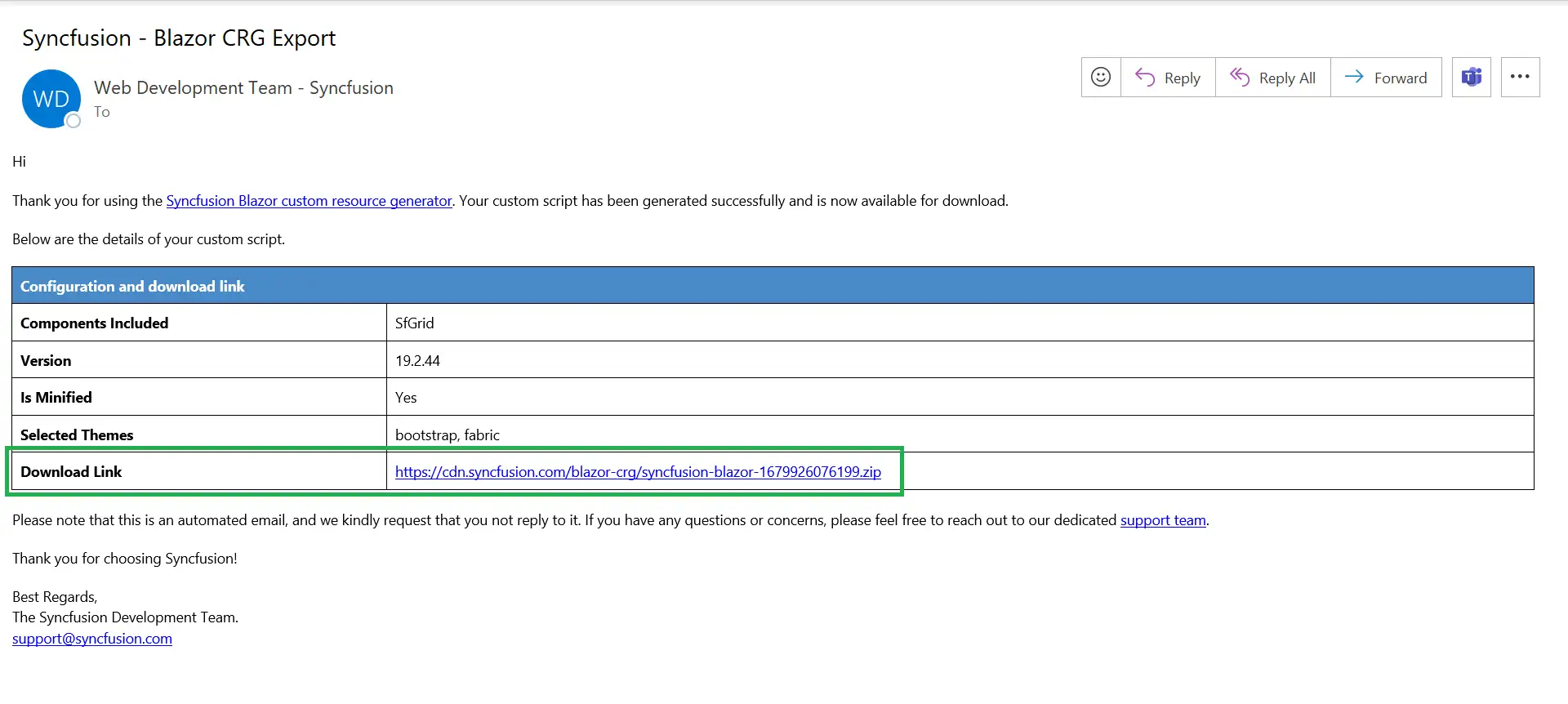This screenshot has width=1568, height=704.
Task: Click the email subject Syncfusion - Blazor CRG Export
Action: pos(179,38)
